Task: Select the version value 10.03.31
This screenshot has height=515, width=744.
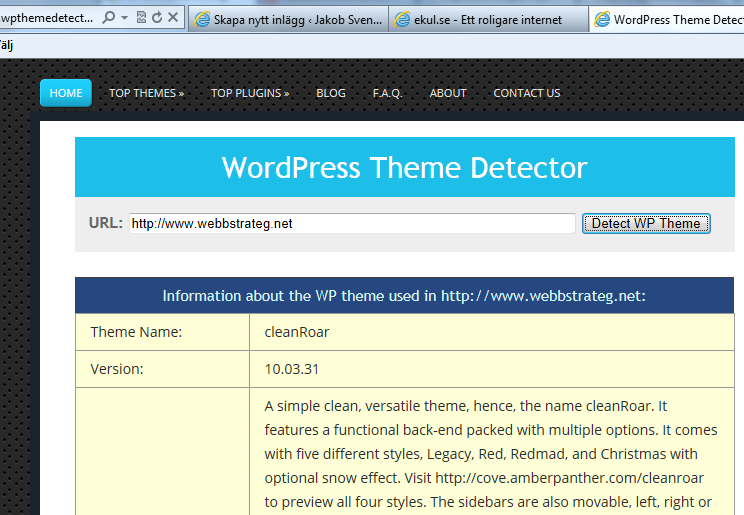Action: pos(292,369)
